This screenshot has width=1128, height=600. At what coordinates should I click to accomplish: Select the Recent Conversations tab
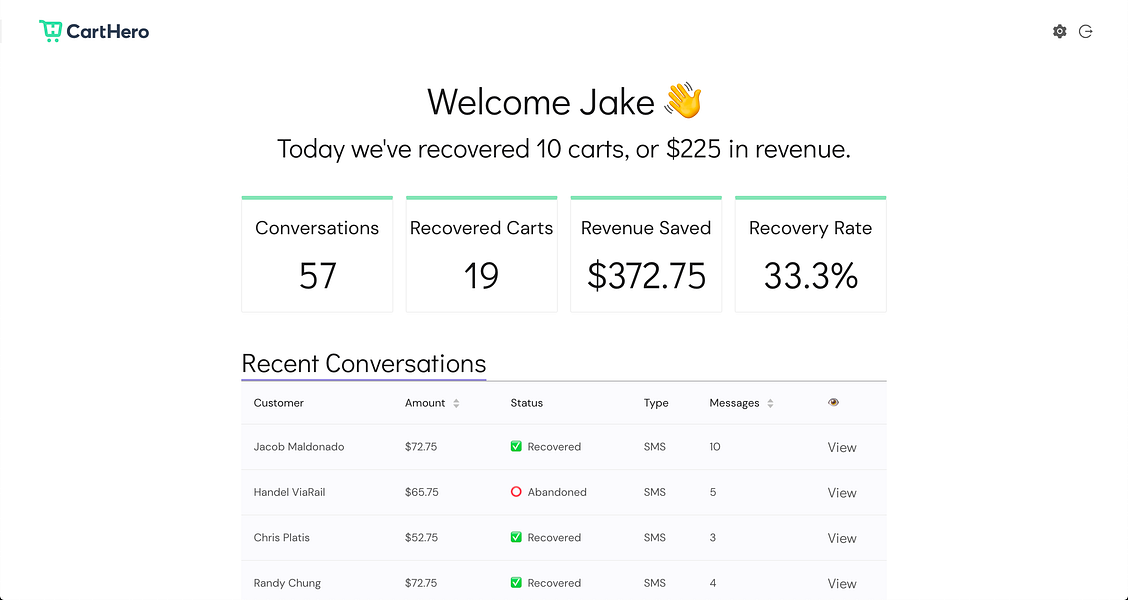(363, 363)
